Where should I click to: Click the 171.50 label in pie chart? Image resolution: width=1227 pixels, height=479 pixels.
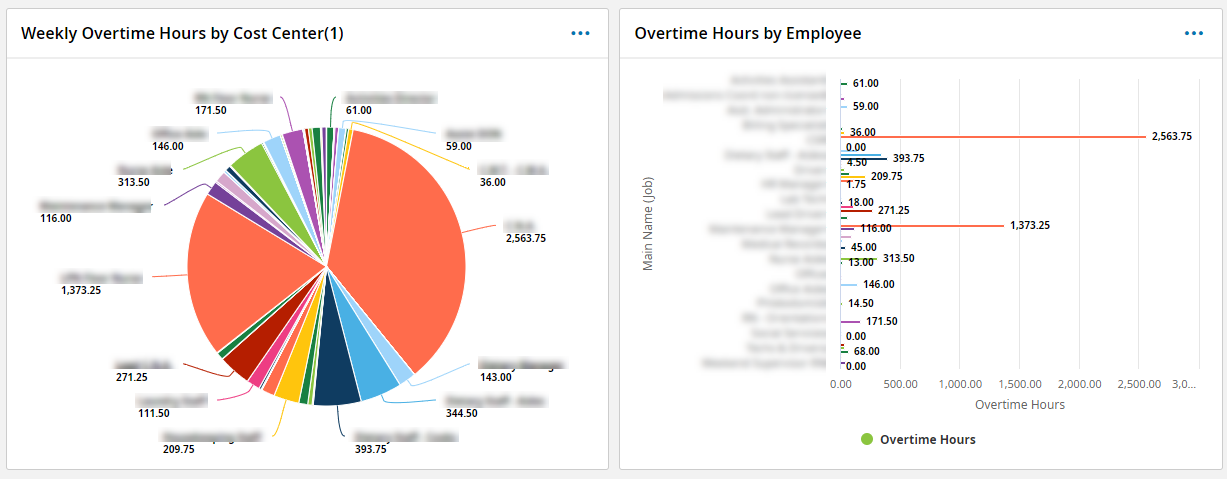(x=211, y=110)
